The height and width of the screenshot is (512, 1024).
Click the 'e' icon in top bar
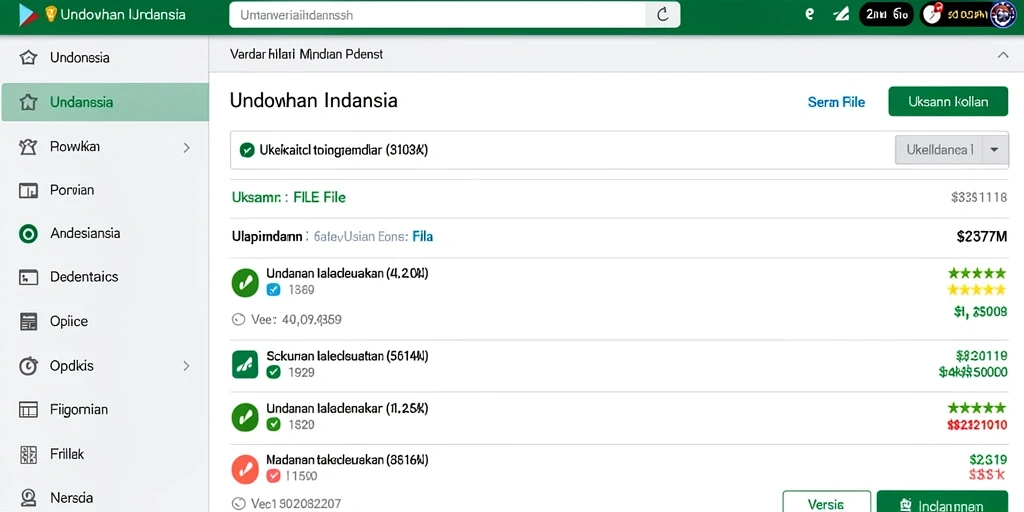click(x=810, y=14)
